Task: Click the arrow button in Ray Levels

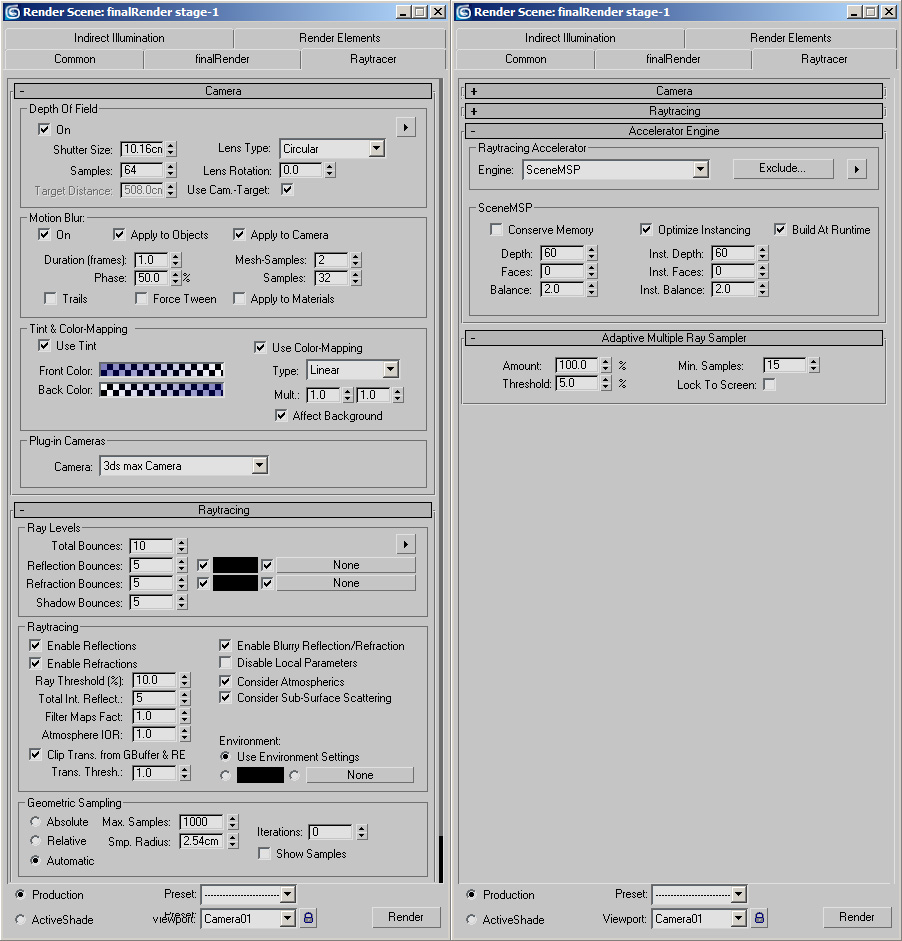Action: point(405,544)
